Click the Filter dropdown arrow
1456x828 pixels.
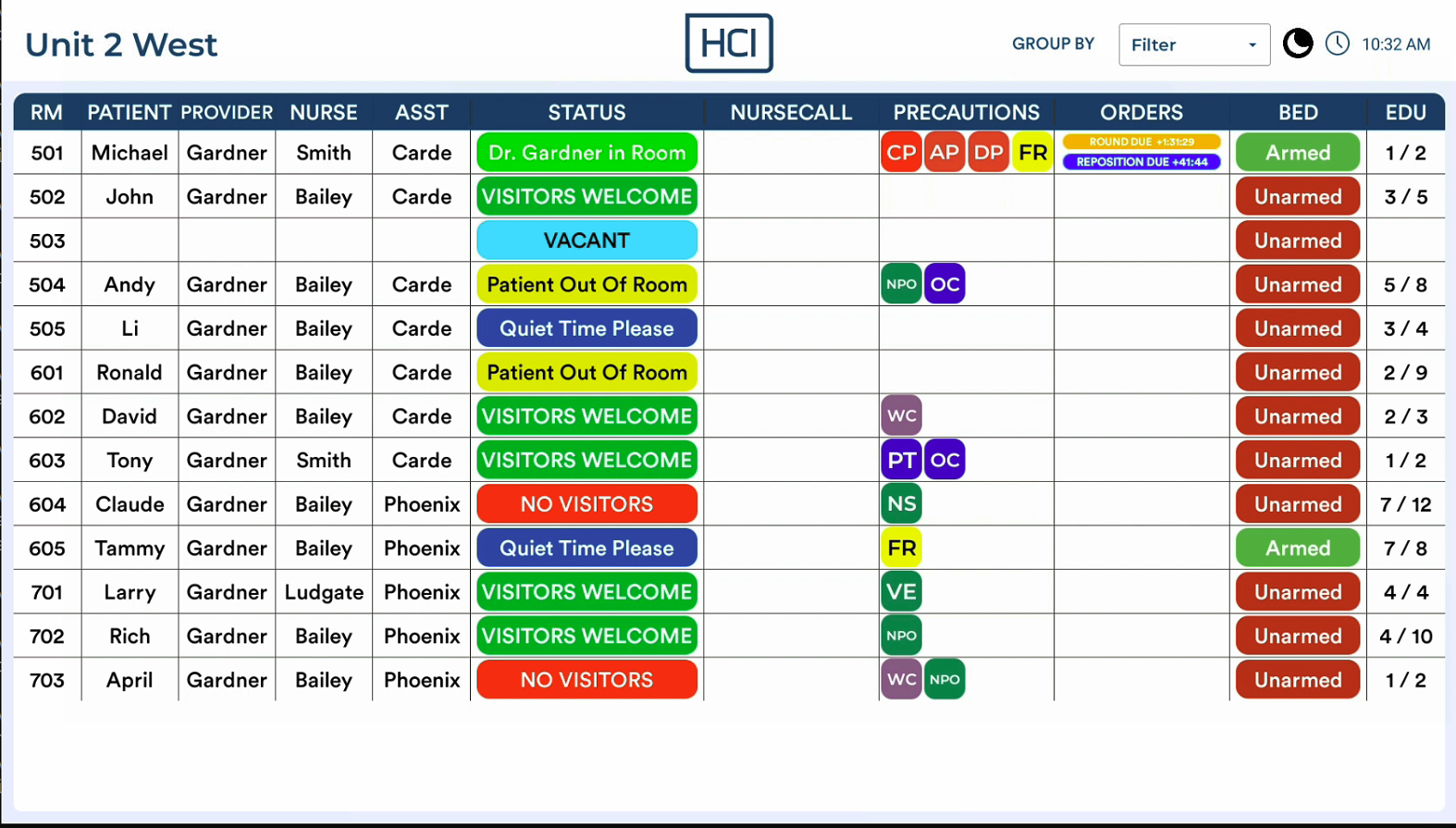[x=1252, y=45]
